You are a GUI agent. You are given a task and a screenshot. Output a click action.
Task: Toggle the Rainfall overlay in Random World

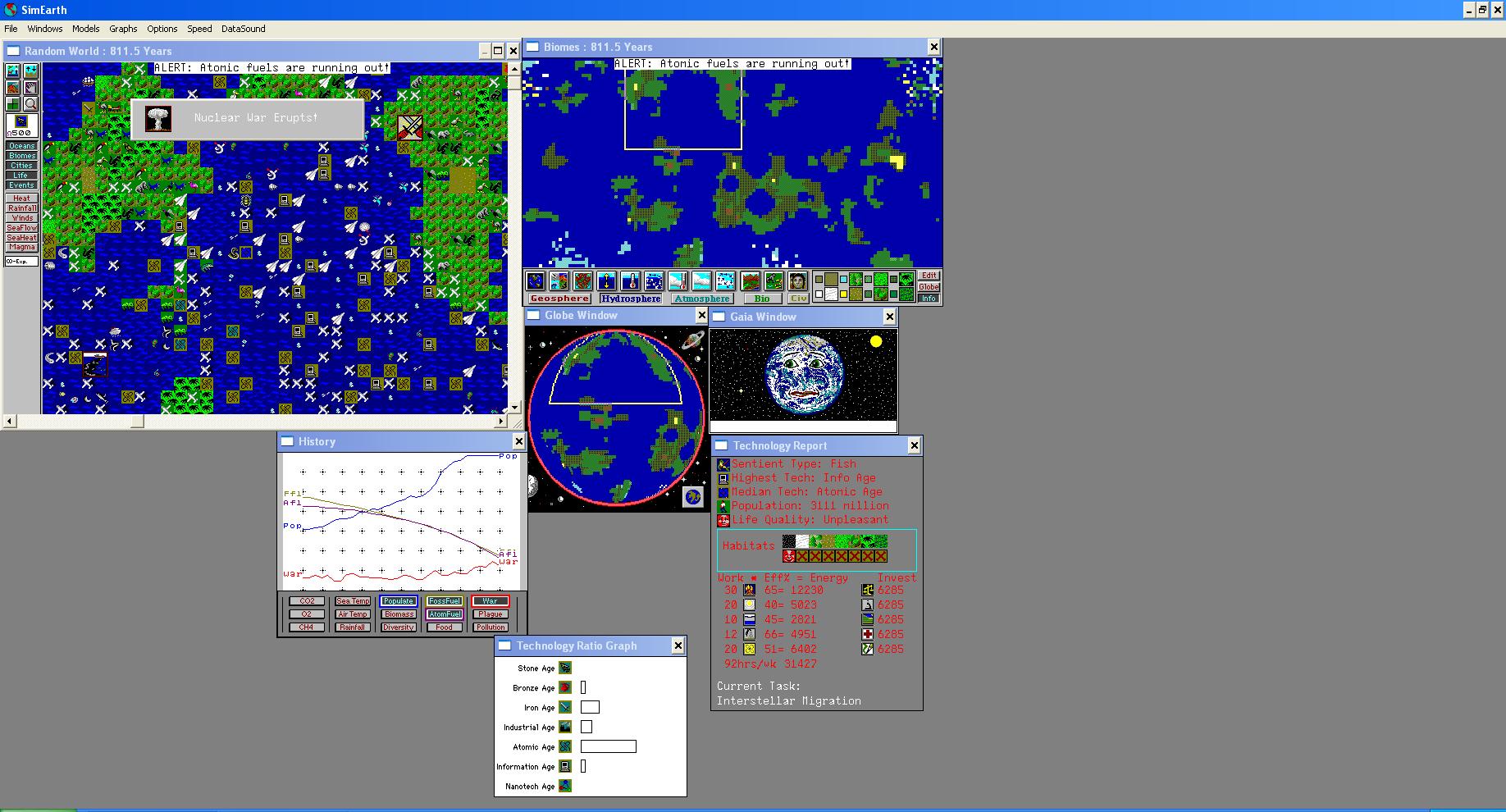[22, 208]
